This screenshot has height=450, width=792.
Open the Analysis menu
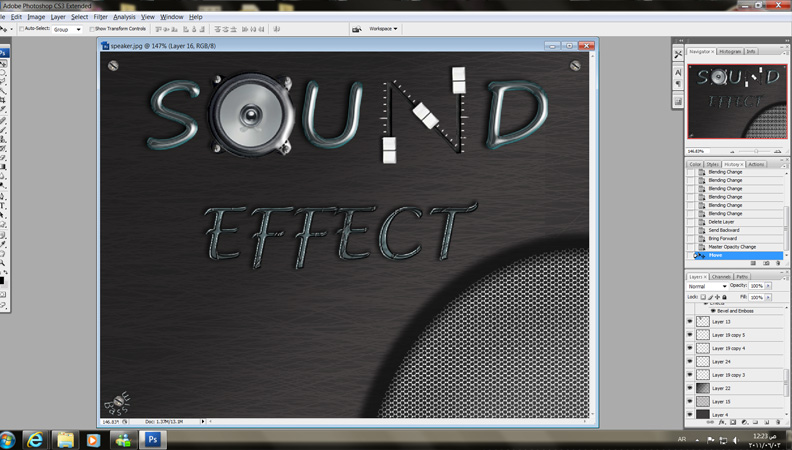coord(124,17)
